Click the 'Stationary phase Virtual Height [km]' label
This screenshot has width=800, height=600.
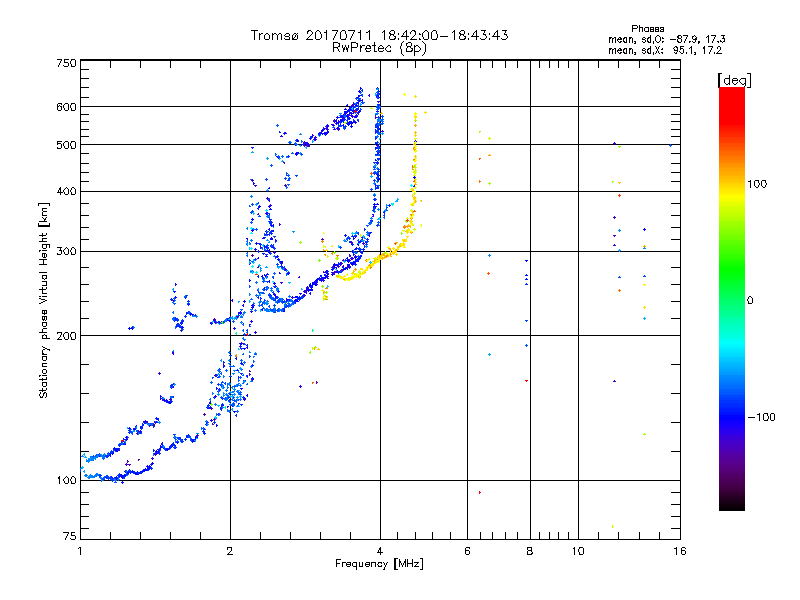click(44, 300)
